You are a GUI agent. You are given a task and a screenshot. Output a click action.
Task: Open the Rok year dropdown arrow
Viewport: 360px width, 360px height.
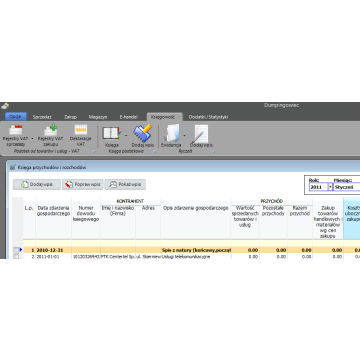330,187
